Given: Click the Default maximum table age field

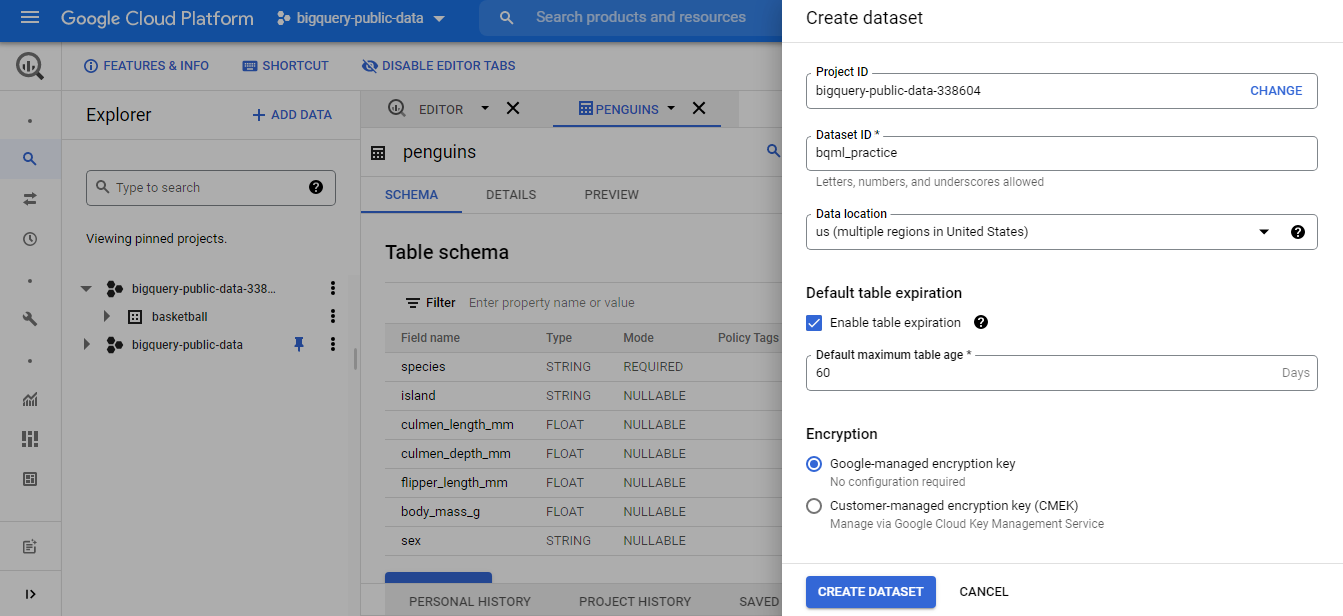Looking at the screenshot, I should 1061,372.
